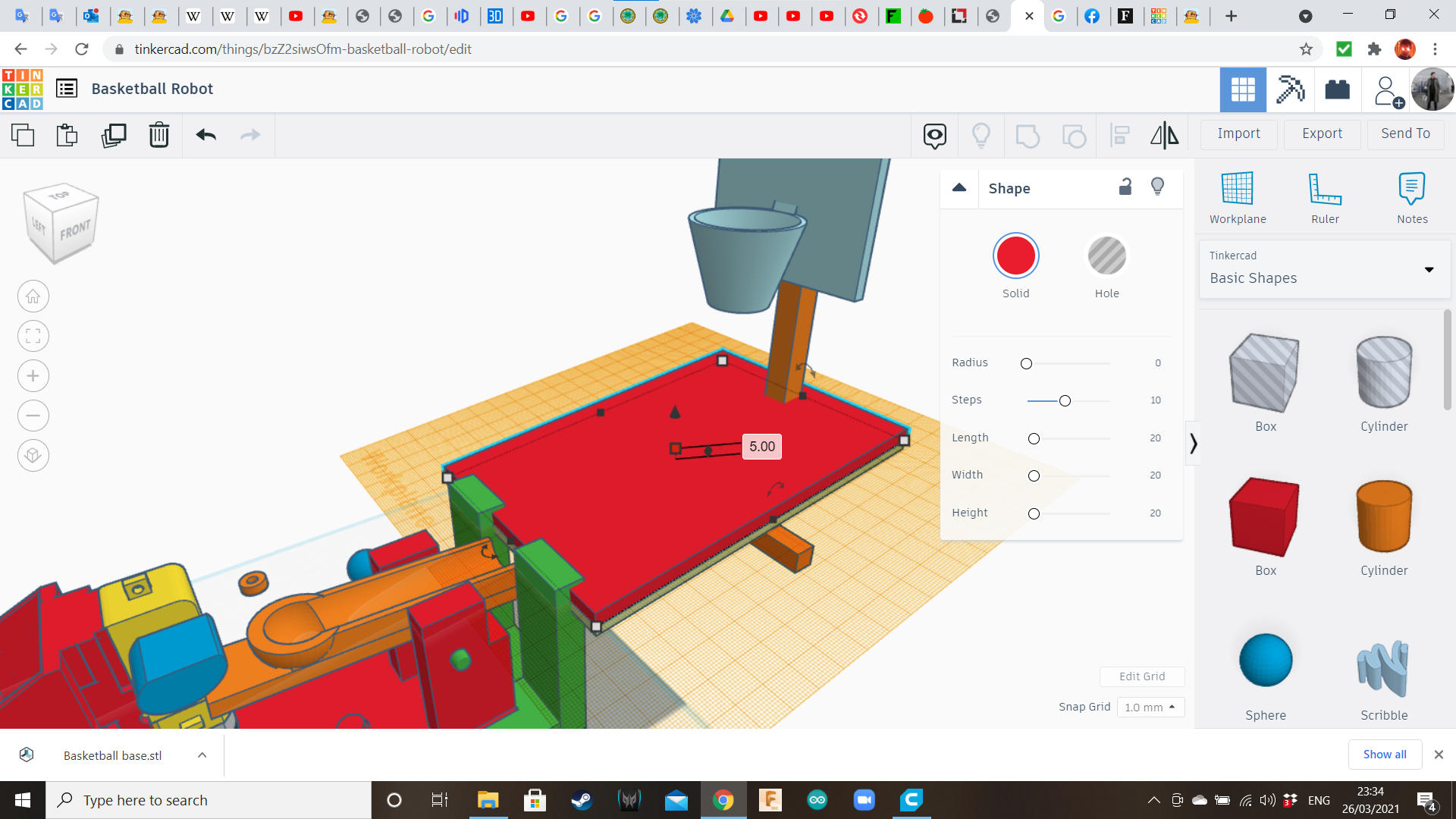Adjust the Steps slider handle
Screen dimensions: 1456x819
coord(1065,400)
